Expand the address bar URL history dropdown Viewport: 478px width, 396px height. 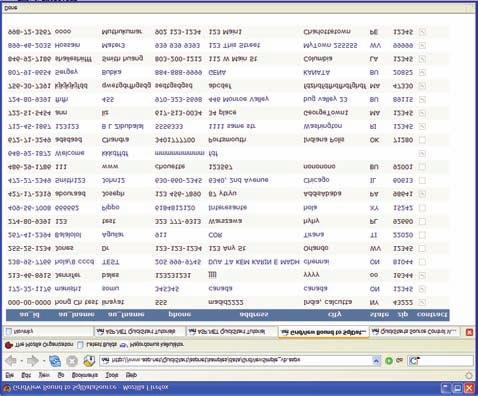376,360
